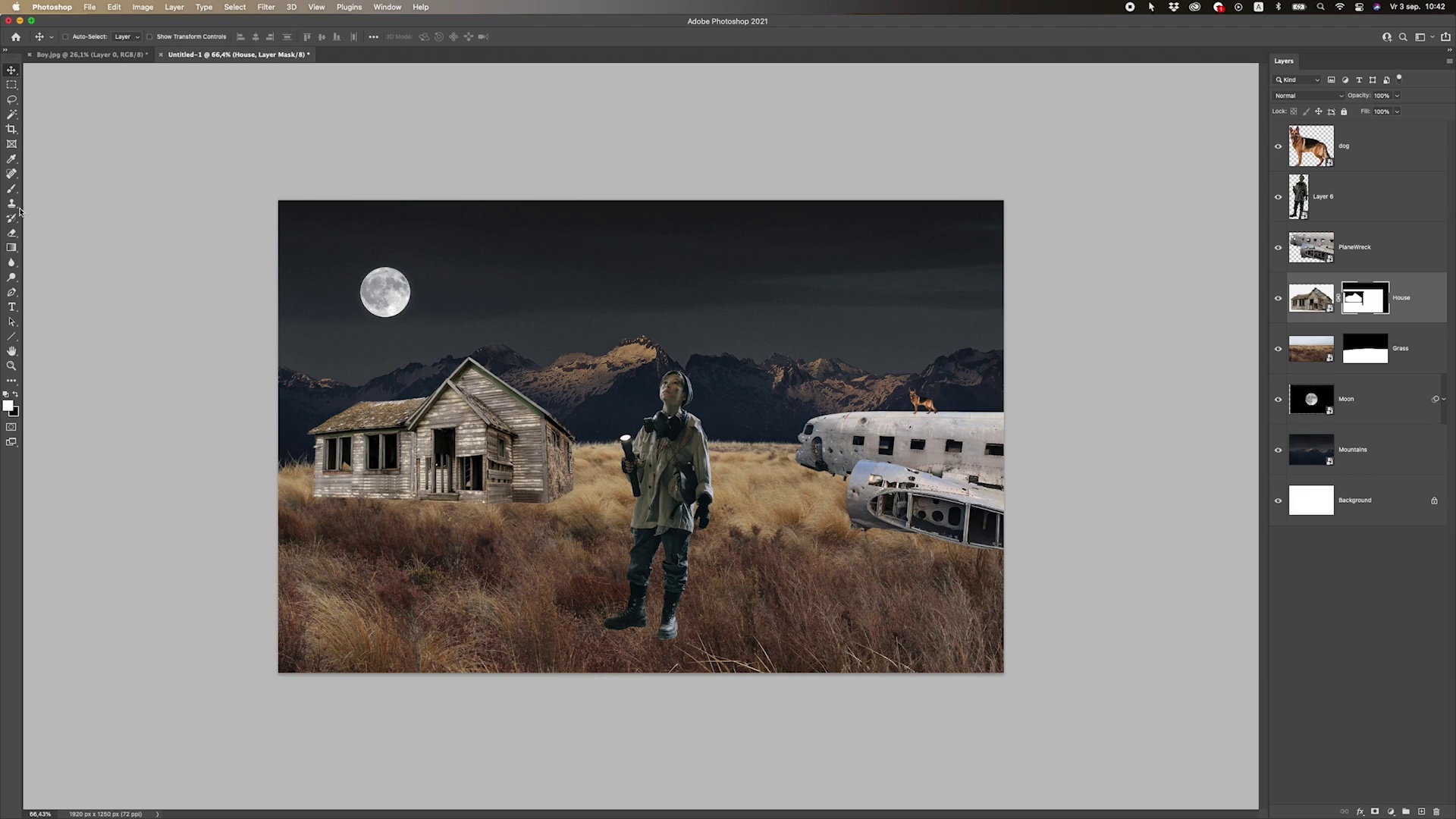Open the Layers panel menu

click(1449, 61)
